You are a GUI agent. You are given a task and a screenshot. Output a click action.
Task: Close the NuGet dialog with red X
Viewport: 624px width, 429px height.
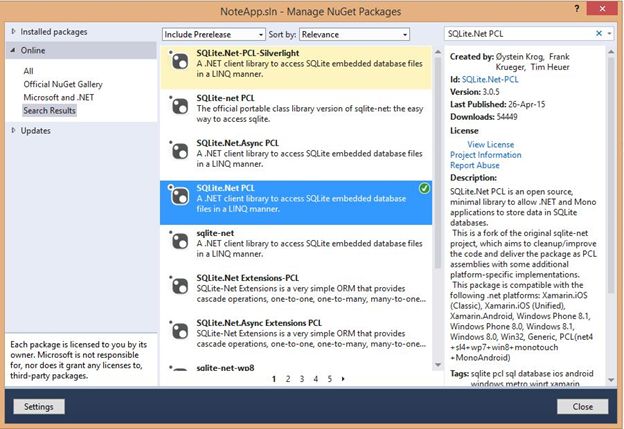(602, 8)
